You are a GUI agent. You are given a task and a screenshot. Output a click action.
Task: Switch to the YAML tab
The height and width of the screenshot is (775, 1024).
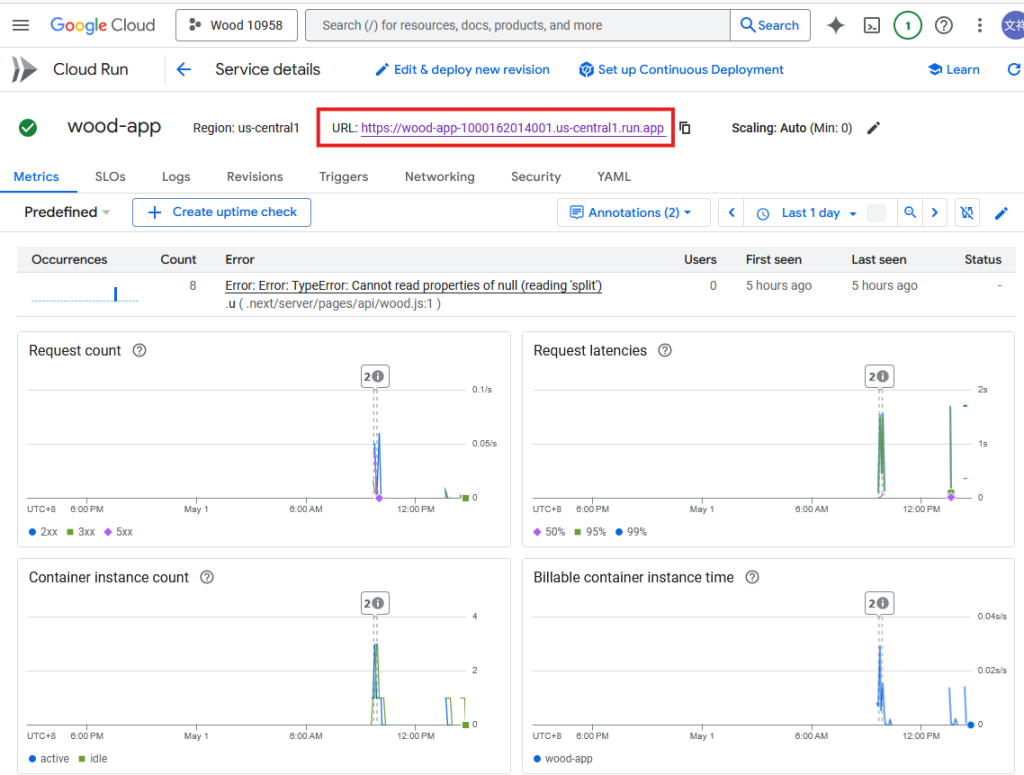(614, 177)
